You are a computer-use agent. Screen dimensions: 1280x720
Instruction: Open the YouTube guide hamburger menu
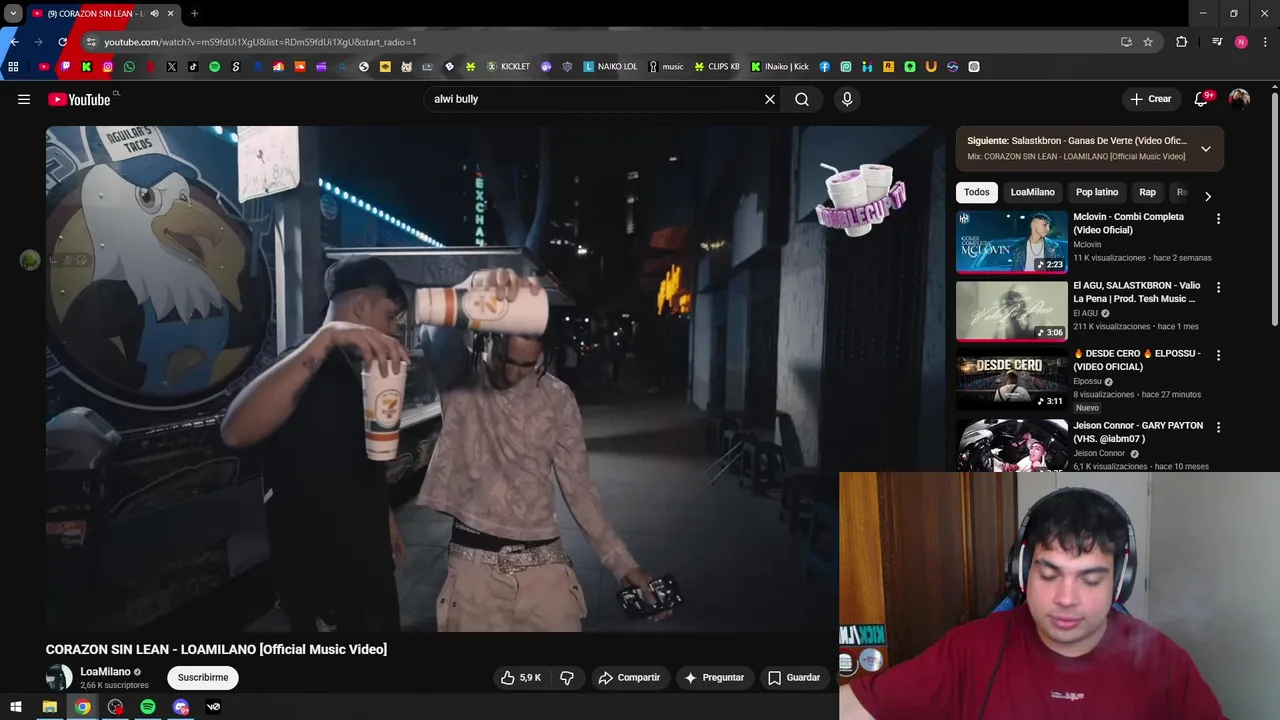click(24, 99)
